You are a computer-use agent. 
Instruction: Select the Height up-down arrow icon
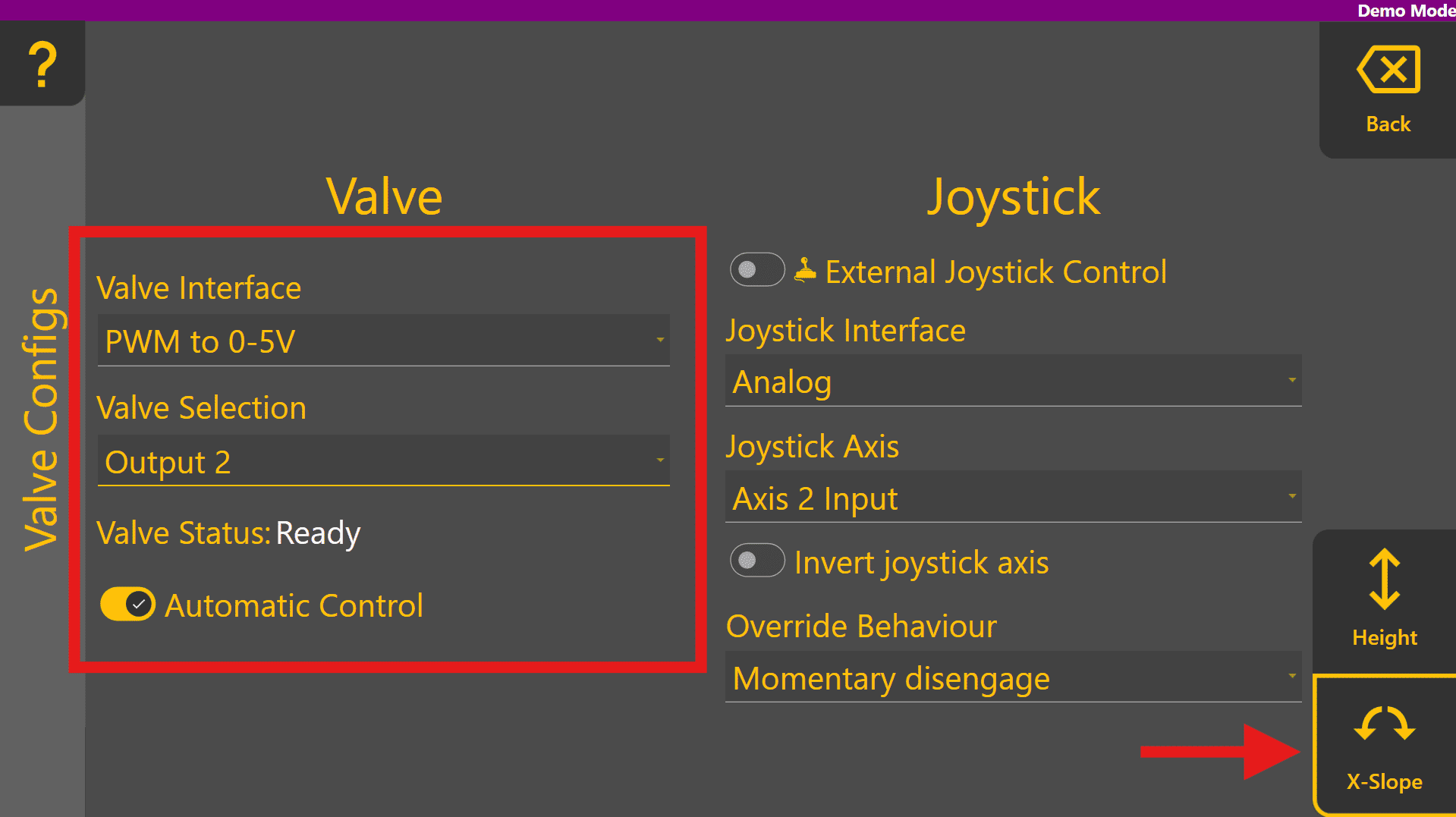(1385, 580)
